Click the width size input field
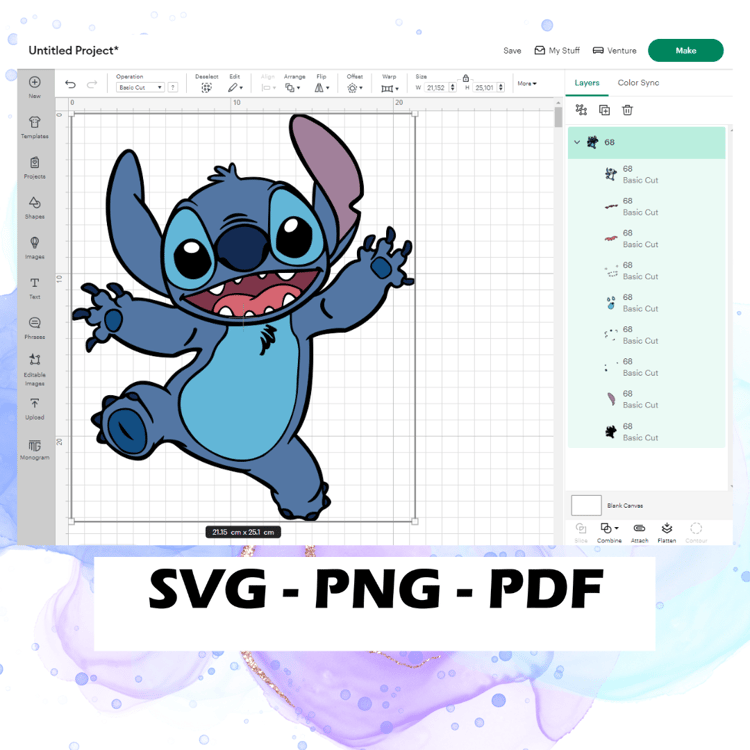Image resolution: width=750 pixels, height=750 pixels. pyautogui.click(x=436, y=88)
